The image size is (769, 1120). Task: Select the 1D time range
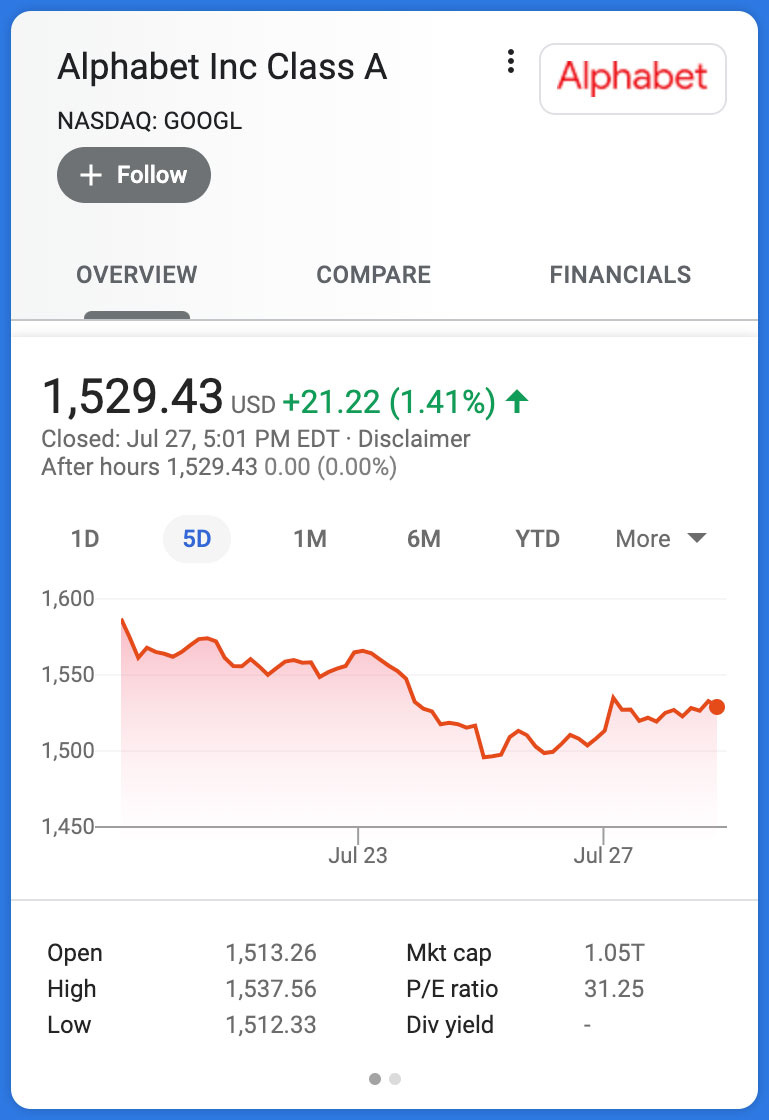tap(85, 539)
